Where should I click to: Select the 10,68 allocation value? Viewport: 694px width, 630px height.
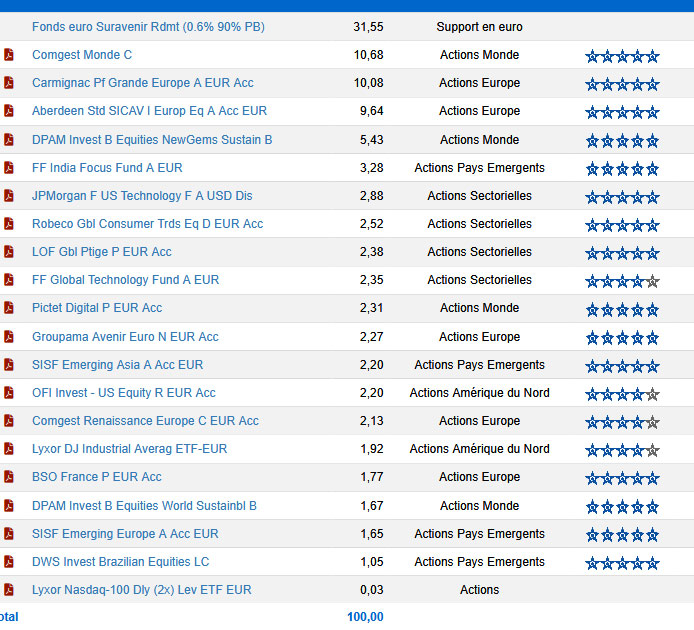(x=368, y=55)
